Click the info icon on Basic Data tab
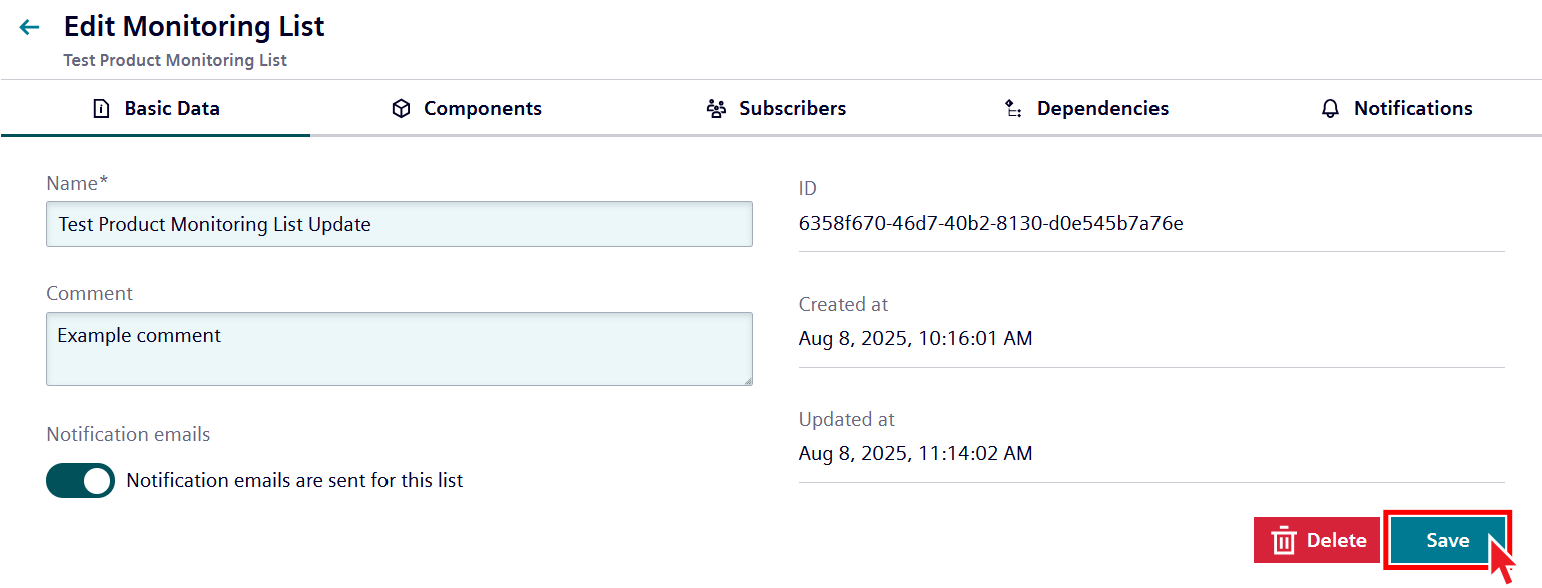 [x=101, y=109]
